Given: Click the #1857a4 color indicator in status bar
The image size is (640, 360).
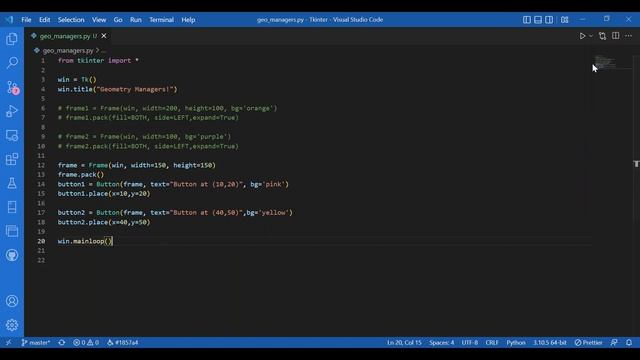Looking at the screenshot, I should point(122,342).
